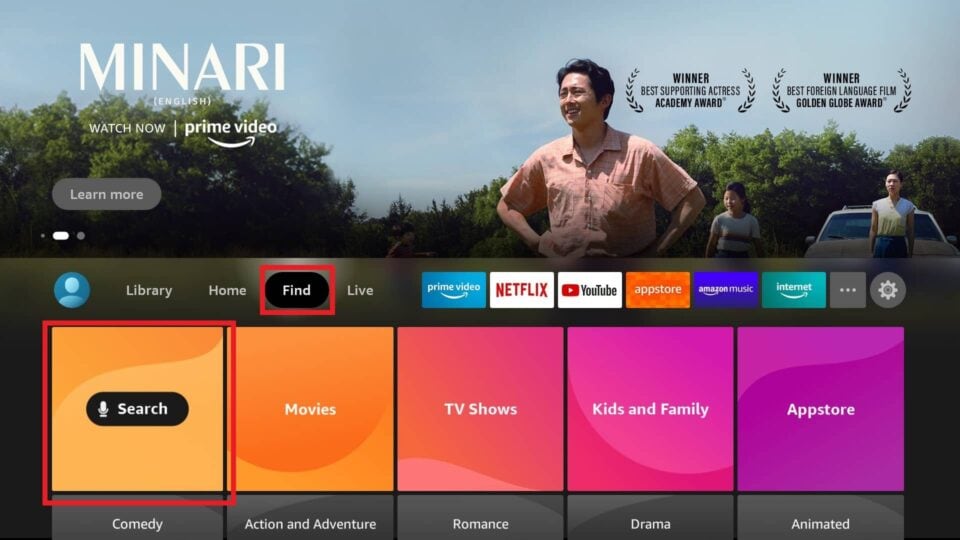Show more apps with the three-dots icon
The width and height of the screenshot is (960, 540).
point(847,290)
